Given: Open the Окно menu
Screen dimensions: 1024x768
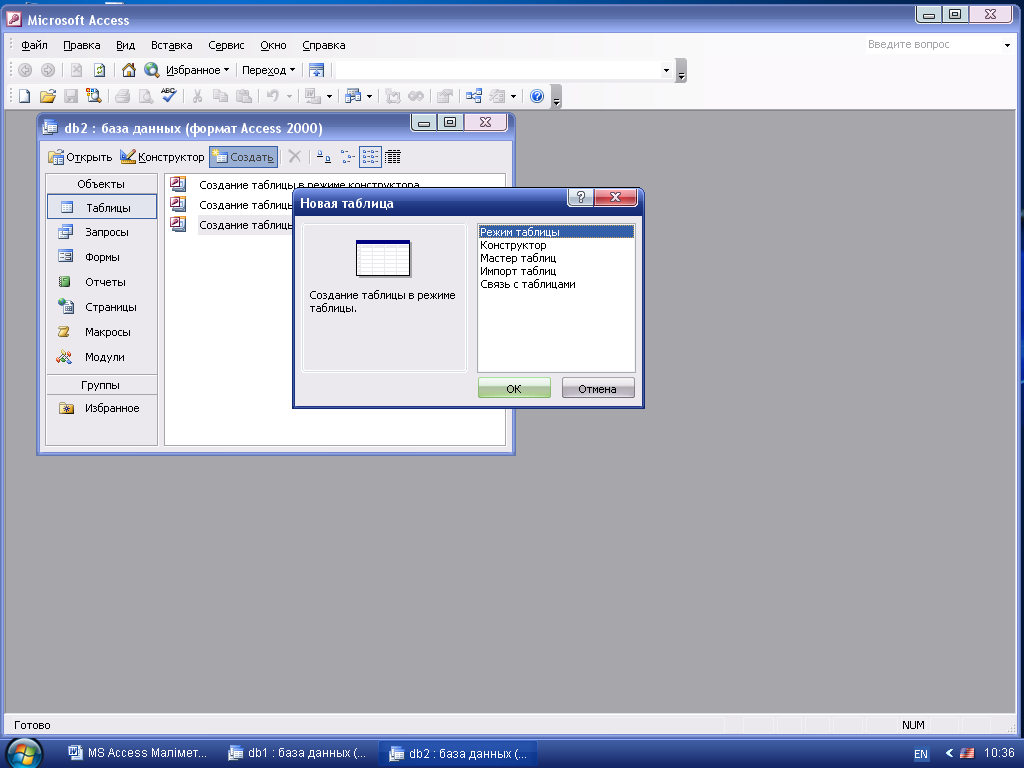Looking at the screenshot, I should [273, 45].
